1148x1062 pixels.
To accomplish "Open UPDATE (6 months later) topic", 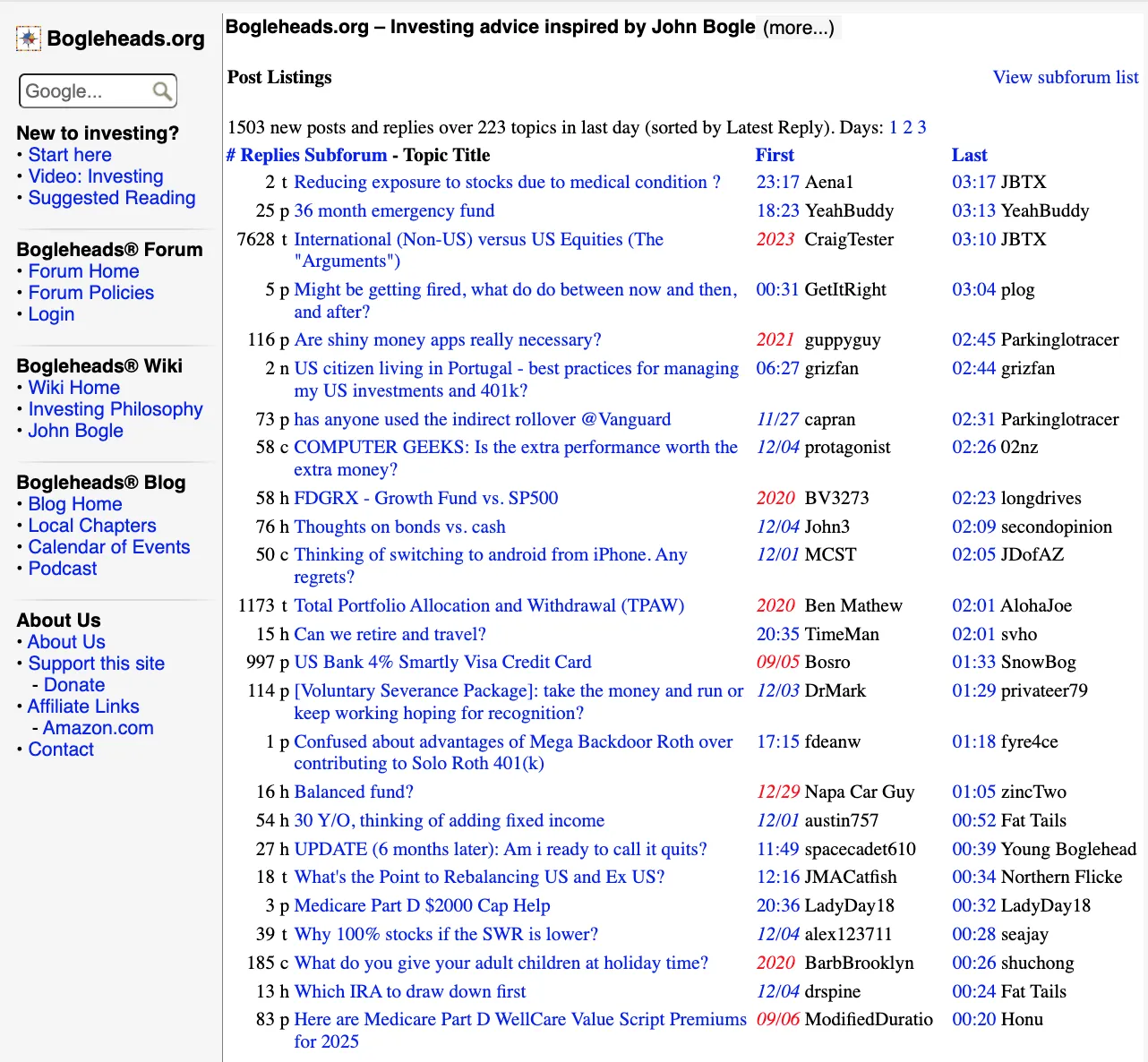I will coord(501,849).
